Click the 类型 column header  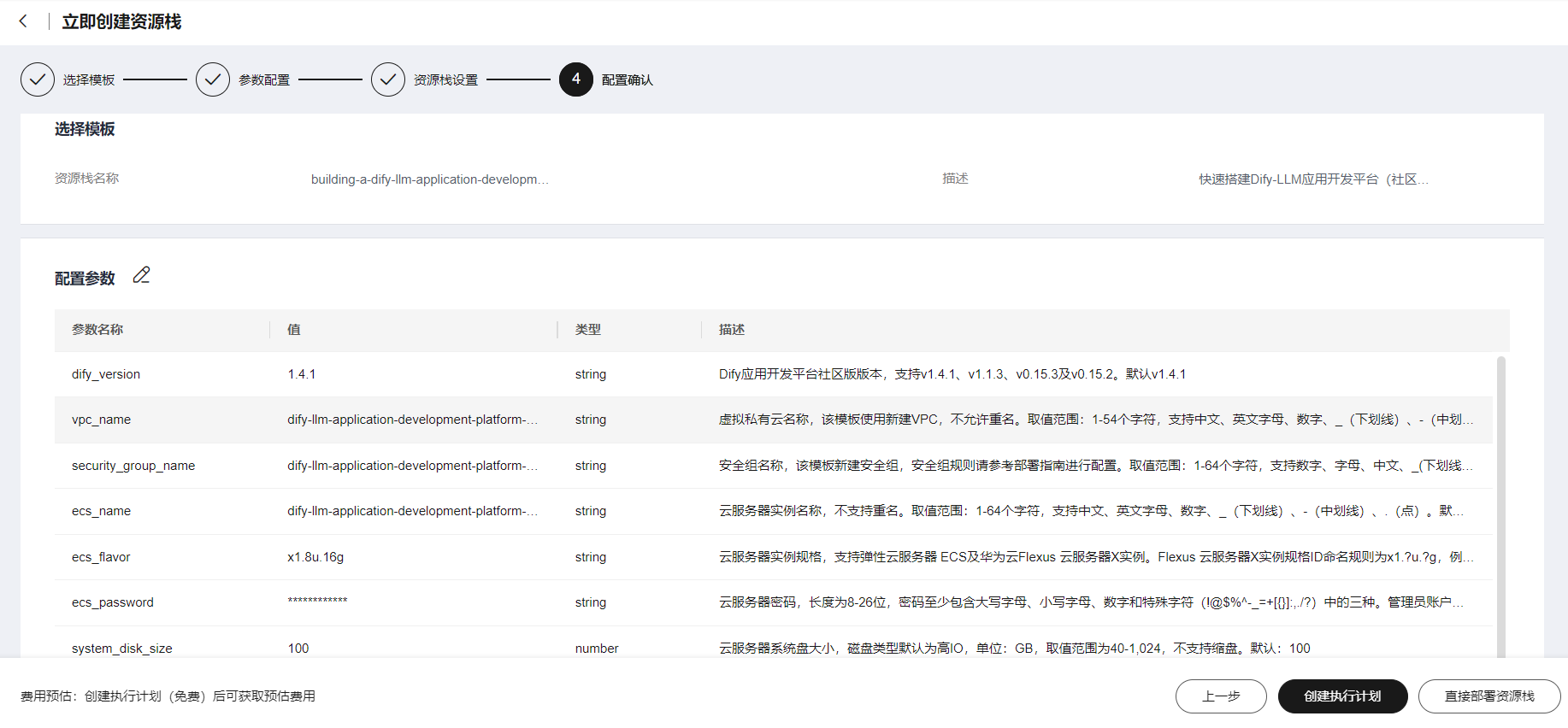tap(588, 330)
